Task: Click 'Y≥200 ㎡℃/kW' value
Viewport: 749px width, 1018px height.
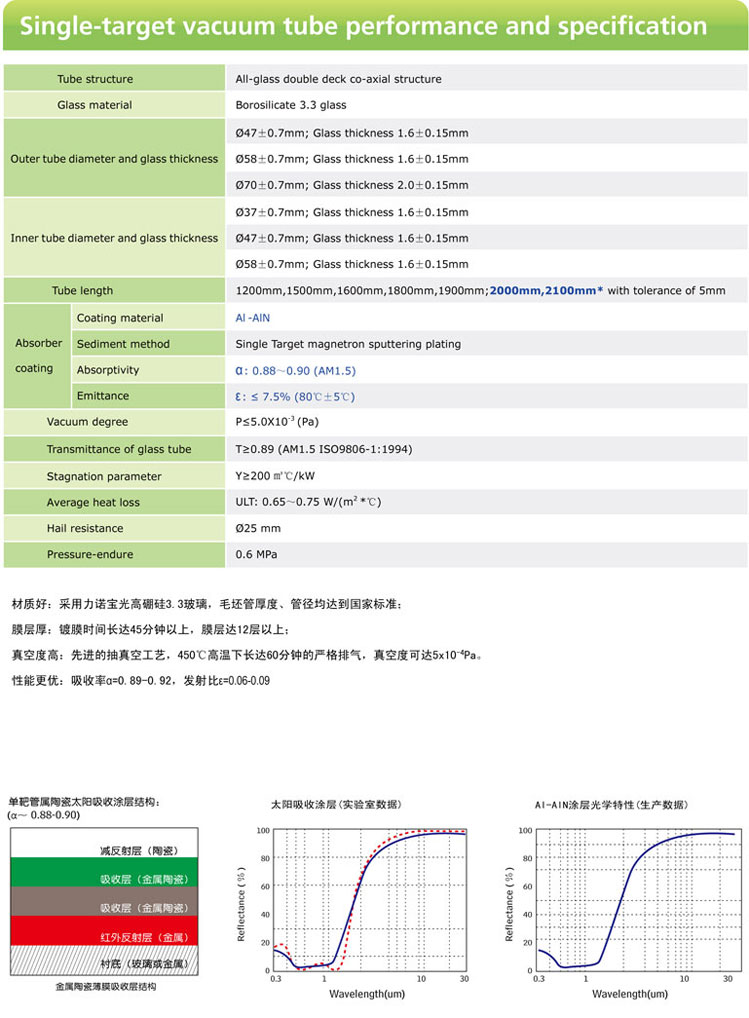Action: 275,475
